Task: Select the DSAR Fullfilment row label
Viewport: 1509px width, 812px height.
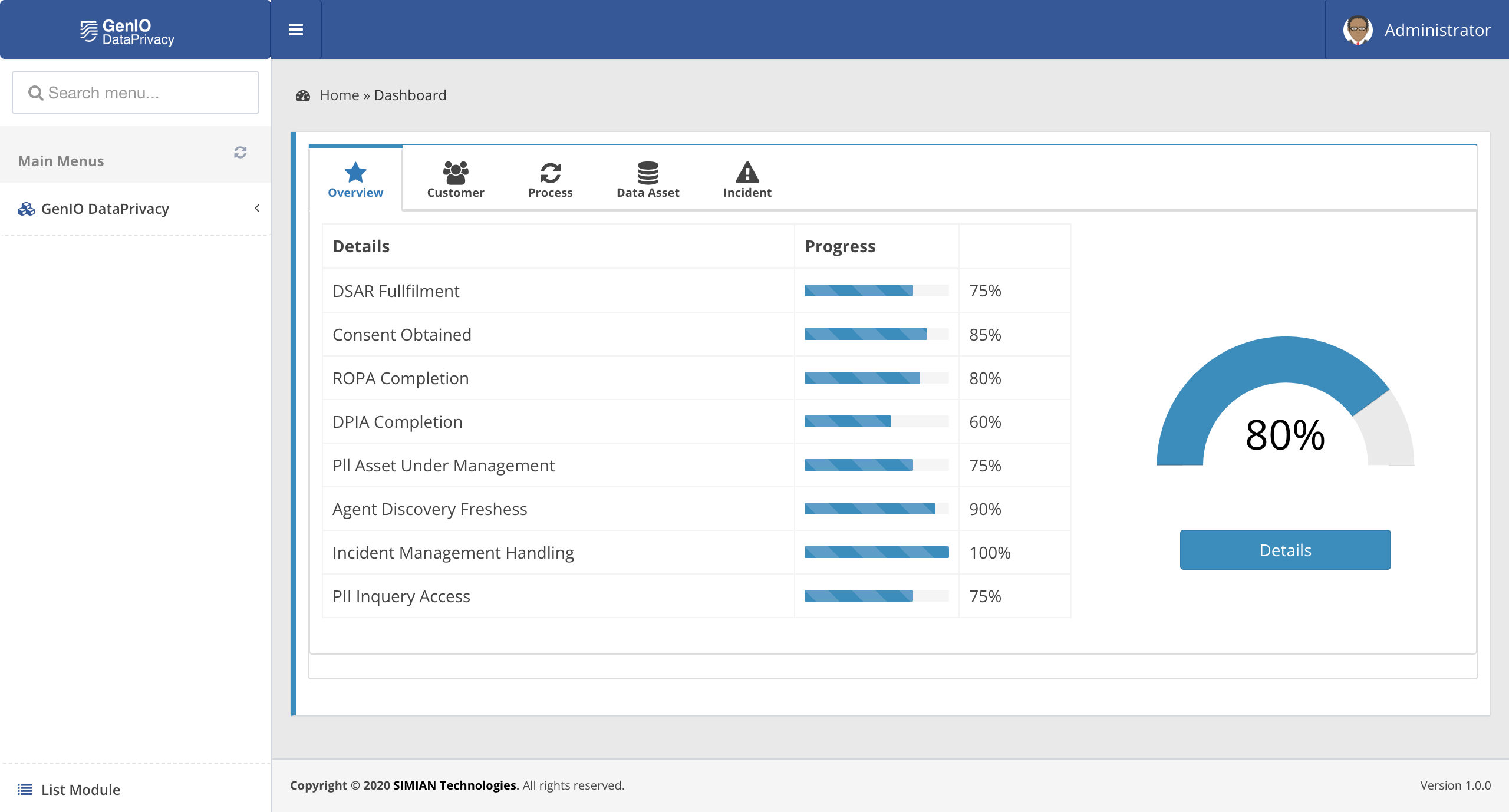Action: pos(396,291)
